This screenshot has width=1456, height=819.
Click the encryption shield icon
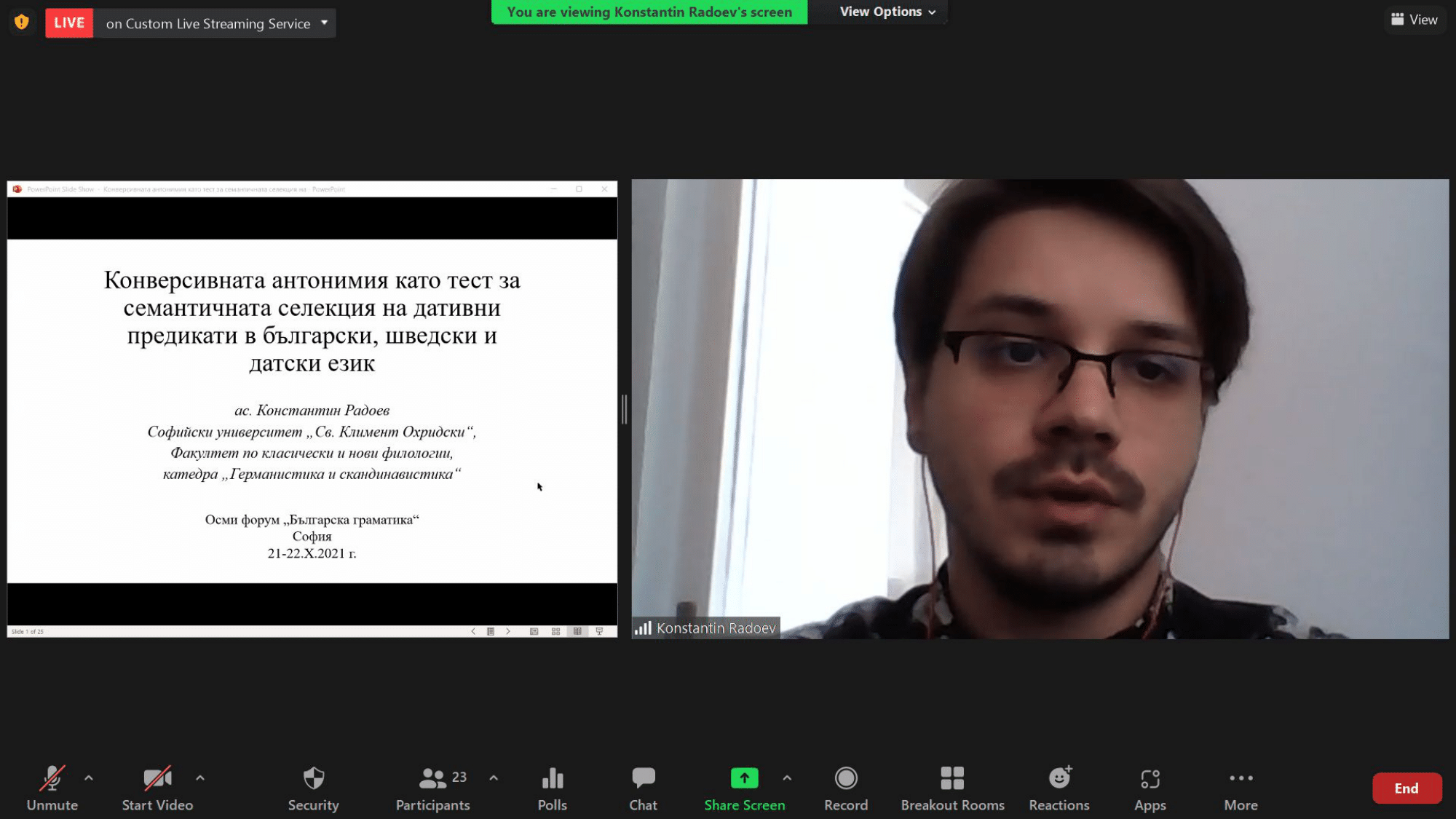tap(22, 22)
